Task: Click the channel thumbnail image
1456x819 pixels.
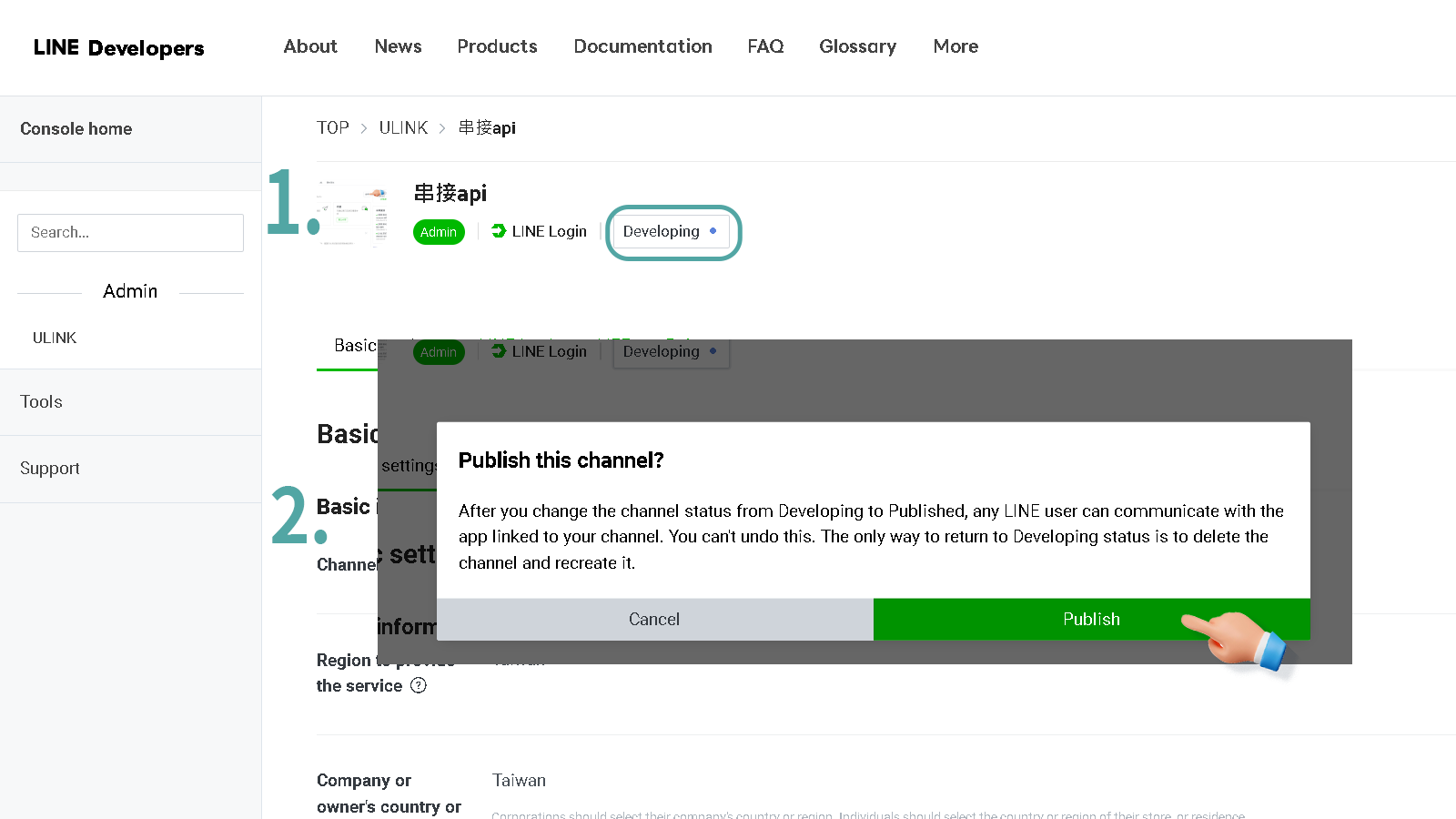Action: 353,213
